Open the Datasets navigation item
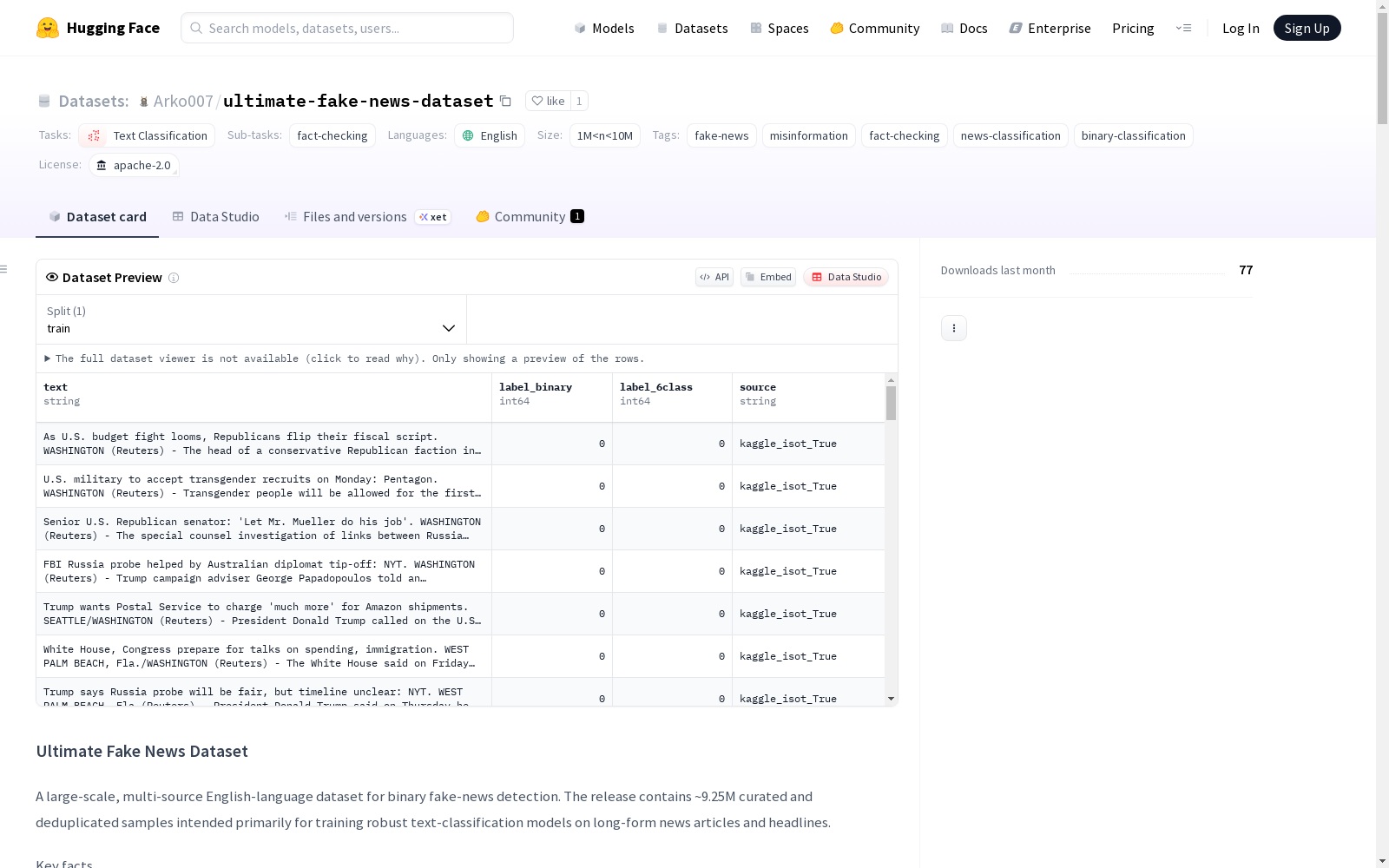 [692, 28]
